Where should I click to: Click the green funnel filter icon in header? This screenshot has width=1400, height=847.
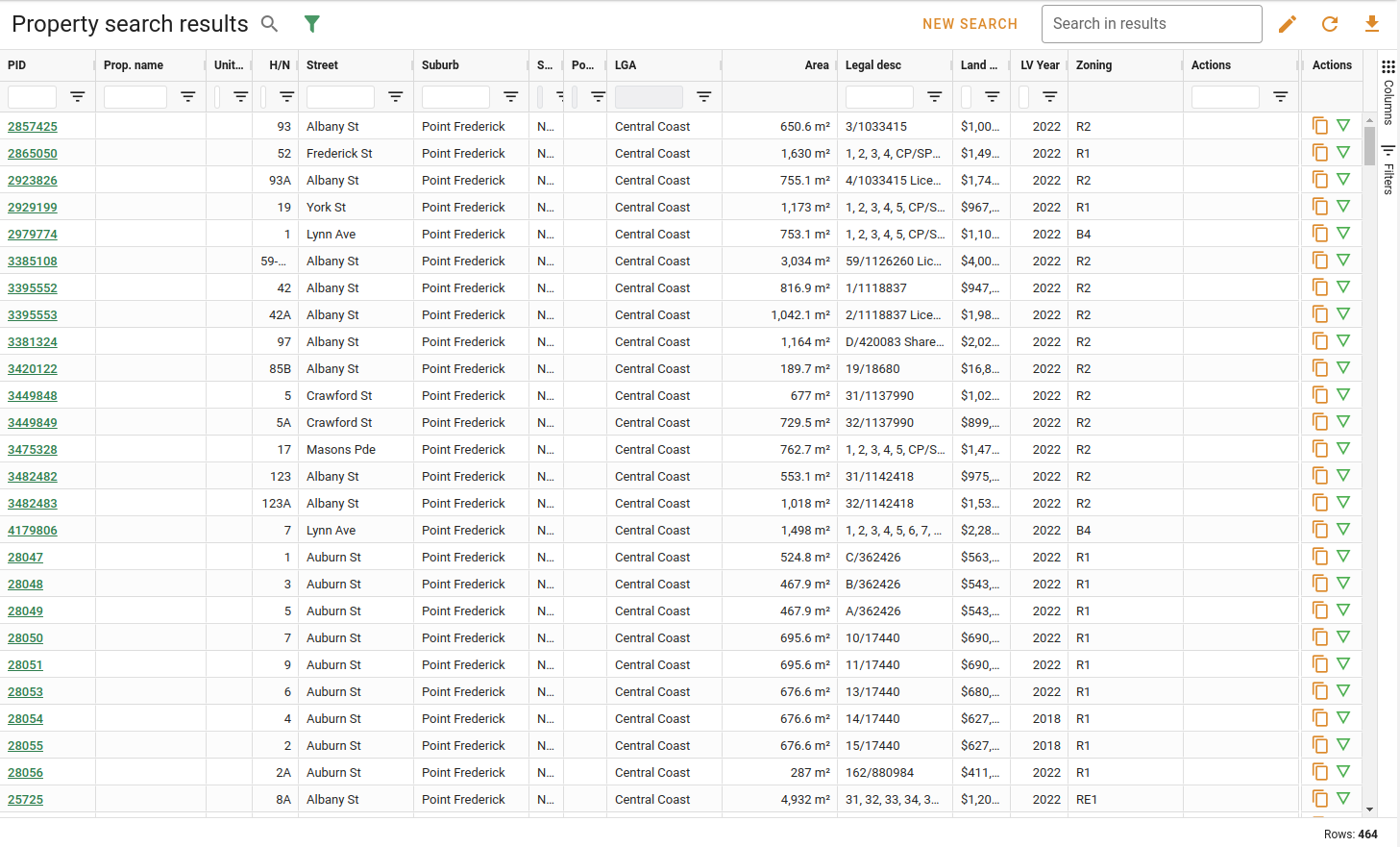[x=311, y=24]
